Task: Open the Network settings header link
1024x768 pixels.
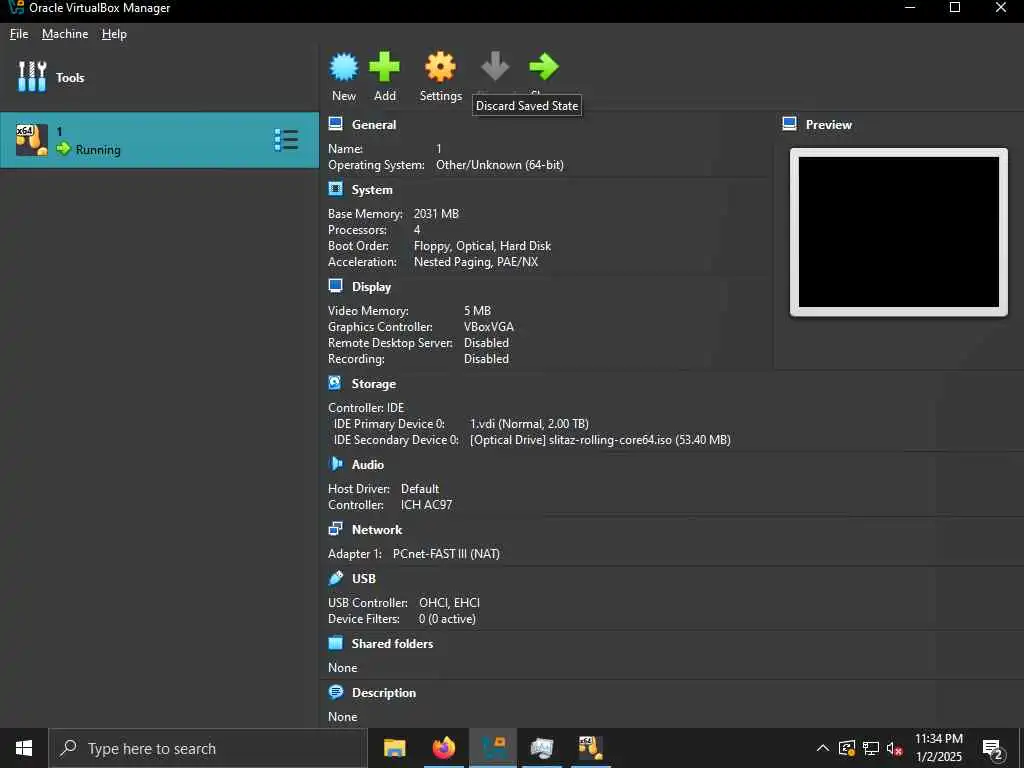Action: [377, 530]
